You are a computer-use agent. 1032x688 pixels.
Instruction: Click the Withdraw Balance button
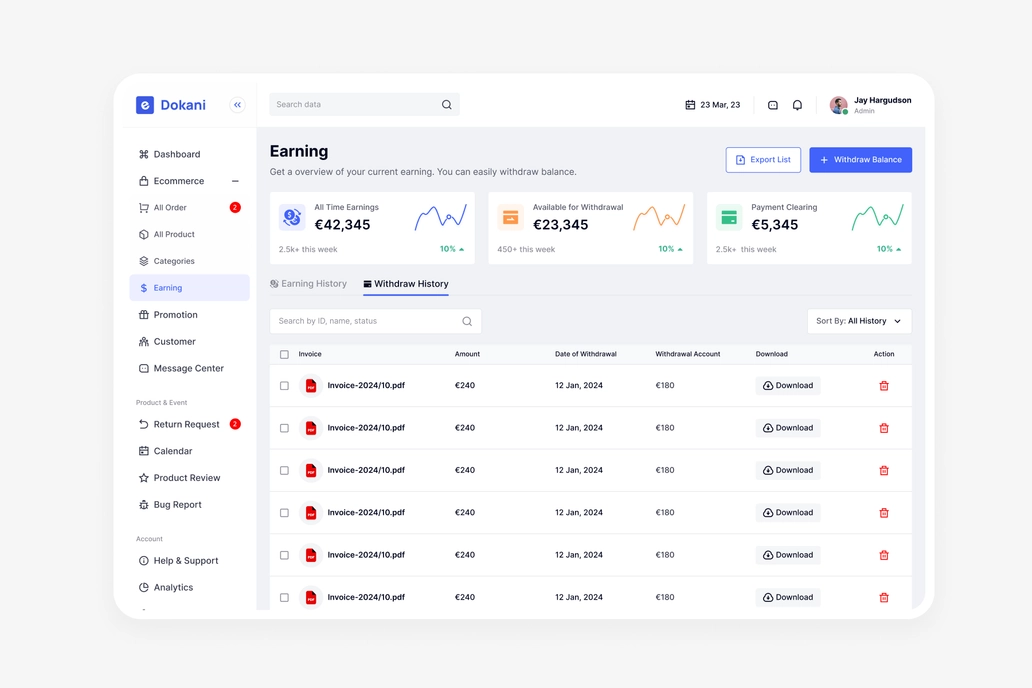[860, 160]
